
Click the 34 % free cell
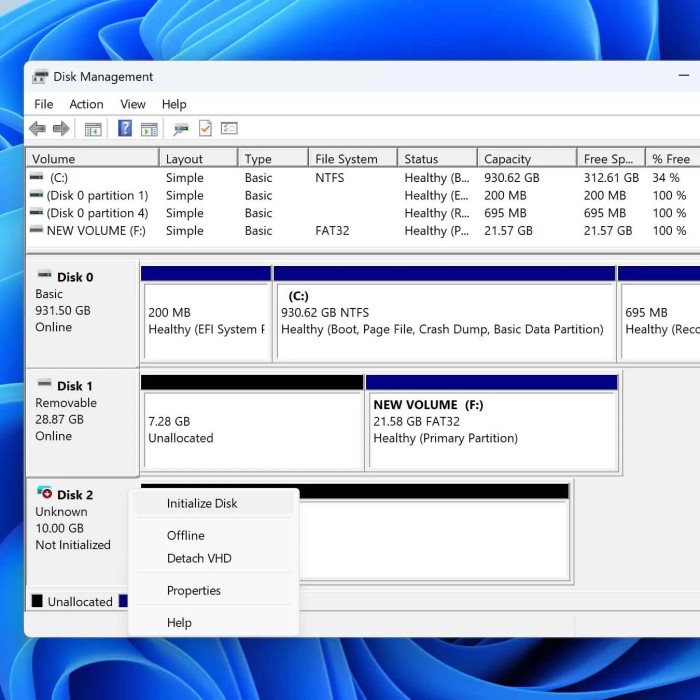[x=666, y=178]
